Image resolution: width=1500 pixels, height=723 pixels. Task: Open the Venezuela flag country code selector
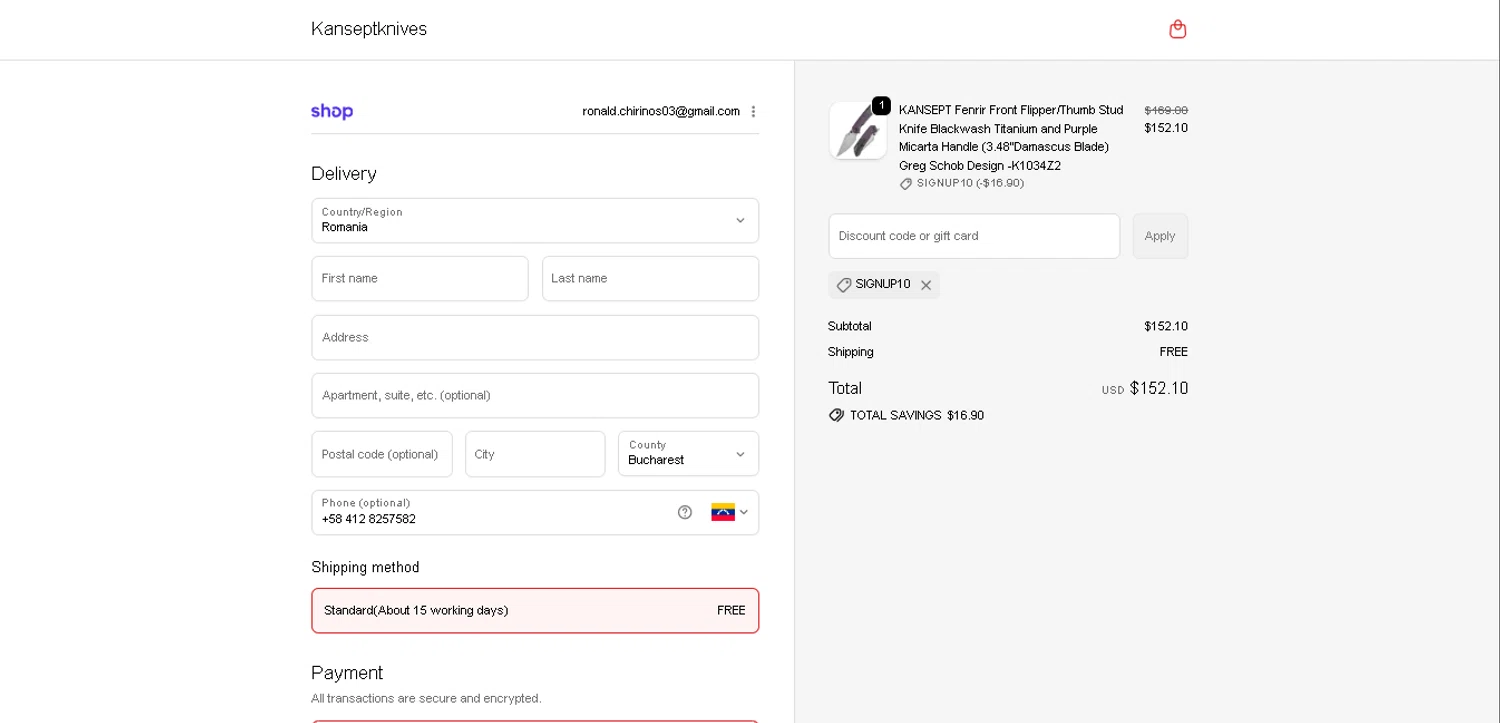click(x=730, y=512)
